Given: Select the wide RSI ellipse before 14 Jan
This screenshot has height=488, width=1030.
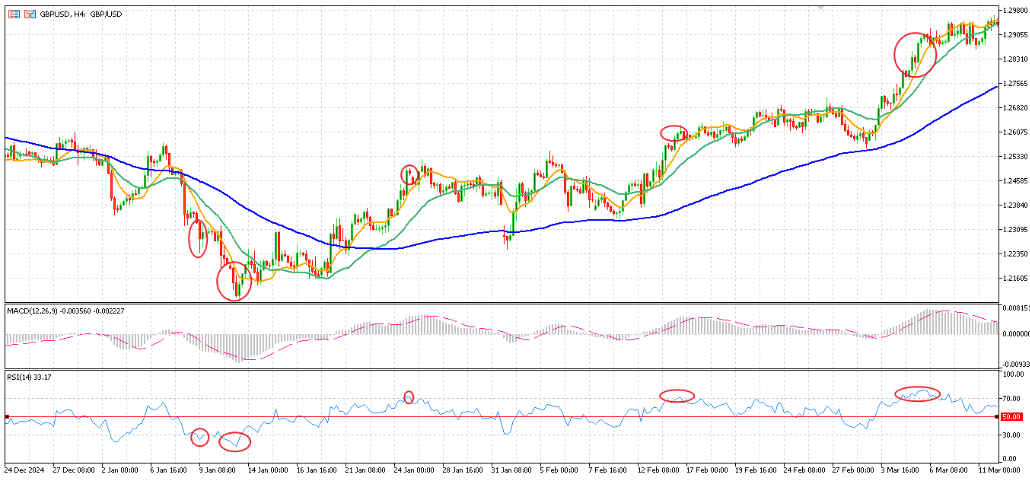Looking at the screenshot, I should 235,442.
